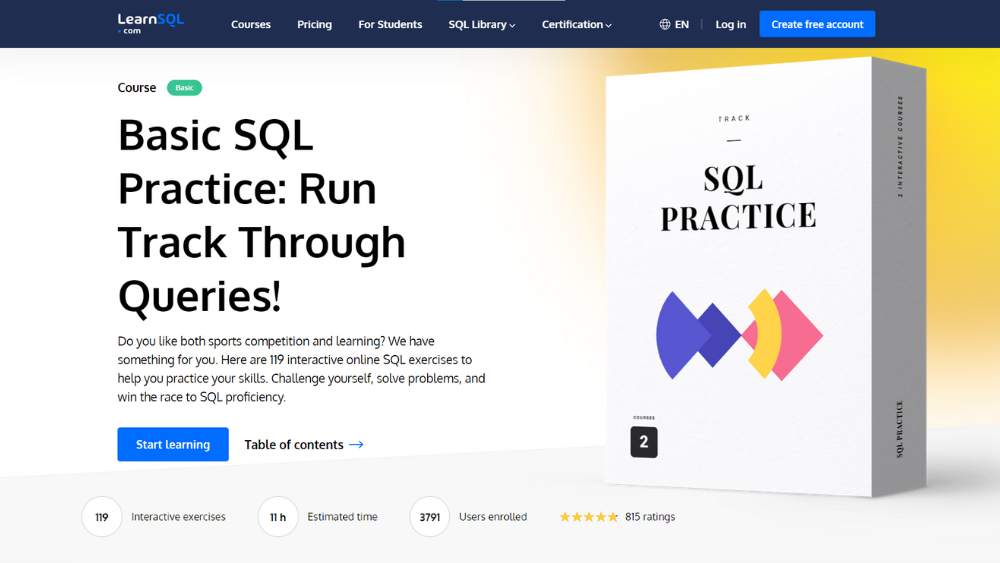
Task: Click the 11 h estimated time circle
Action: (x=277, y=517)
